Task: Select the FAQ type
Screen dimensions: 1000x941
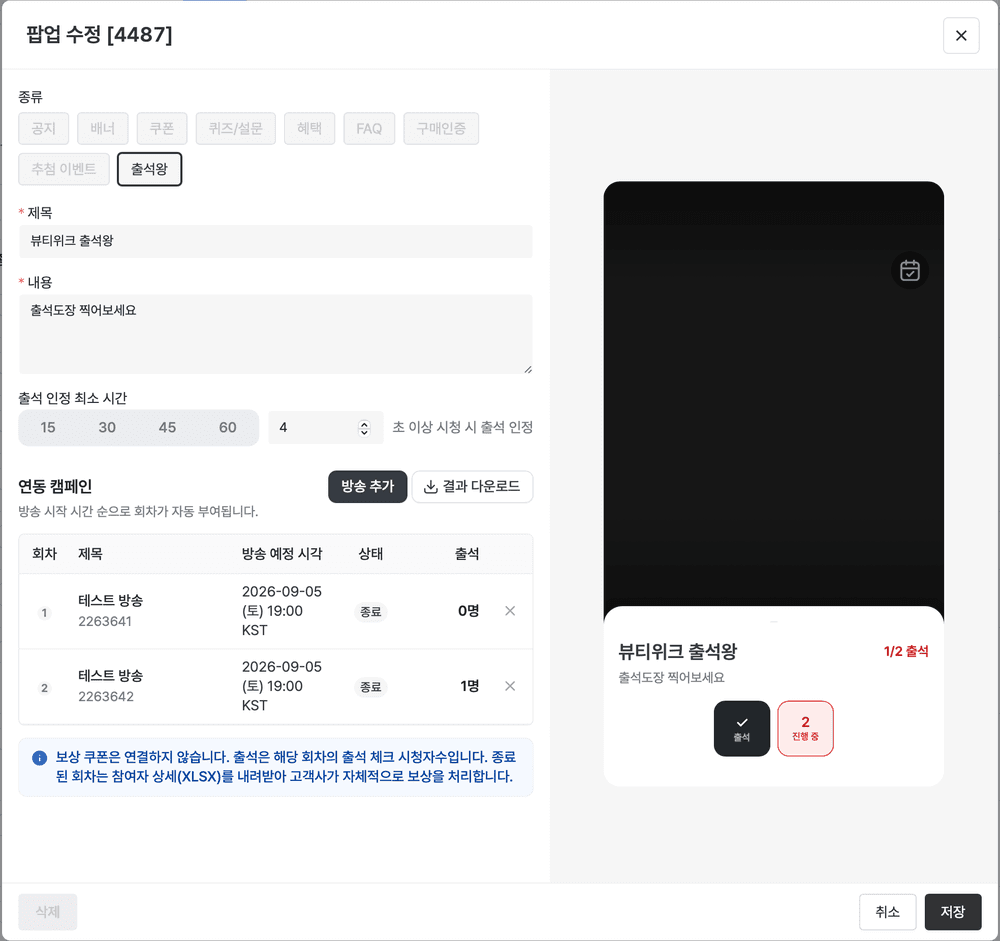Action: (x=369, y=129)
